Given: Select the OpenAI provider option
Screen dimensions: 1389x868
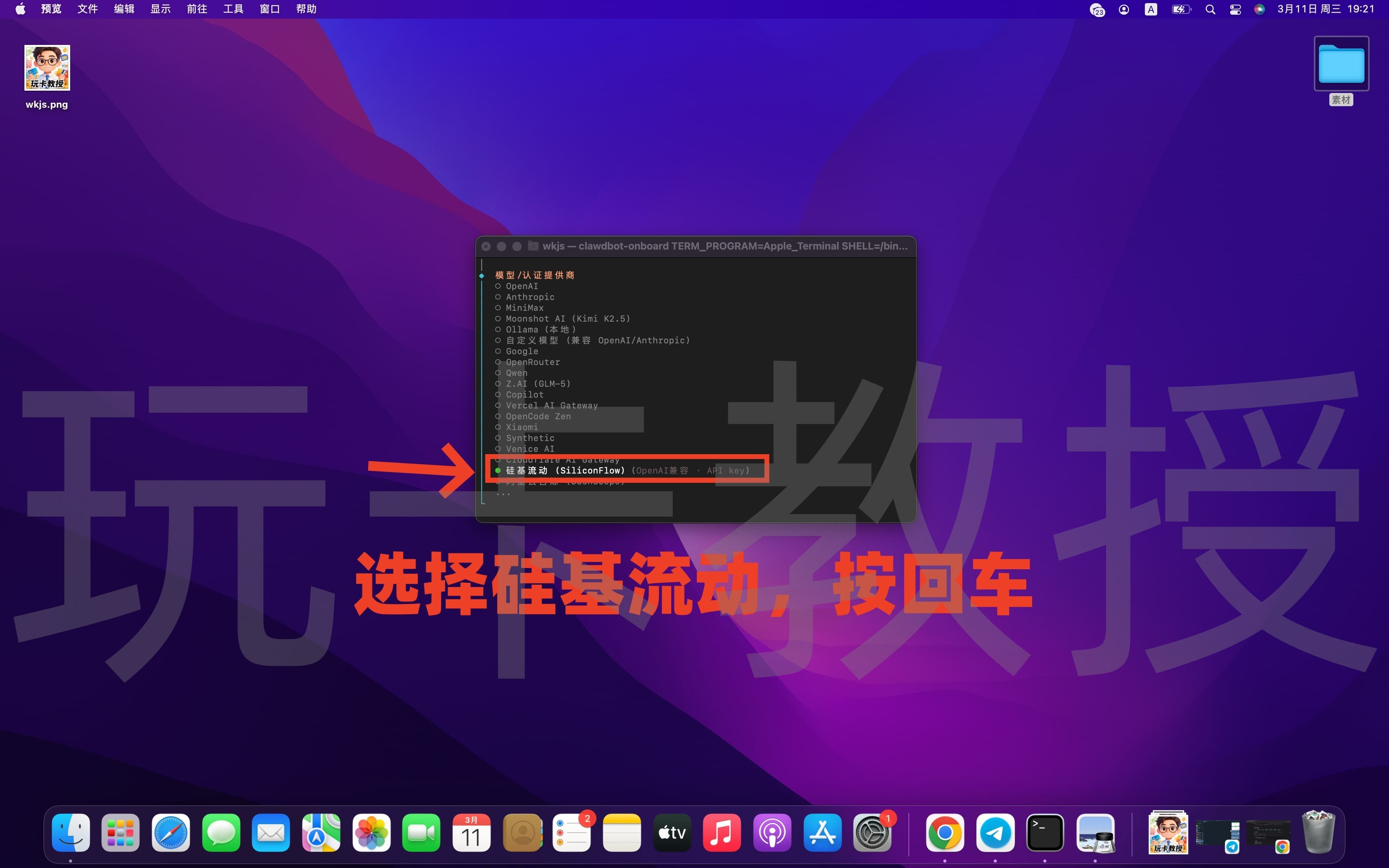Looking at the screenshot, I should pos(521,286).
